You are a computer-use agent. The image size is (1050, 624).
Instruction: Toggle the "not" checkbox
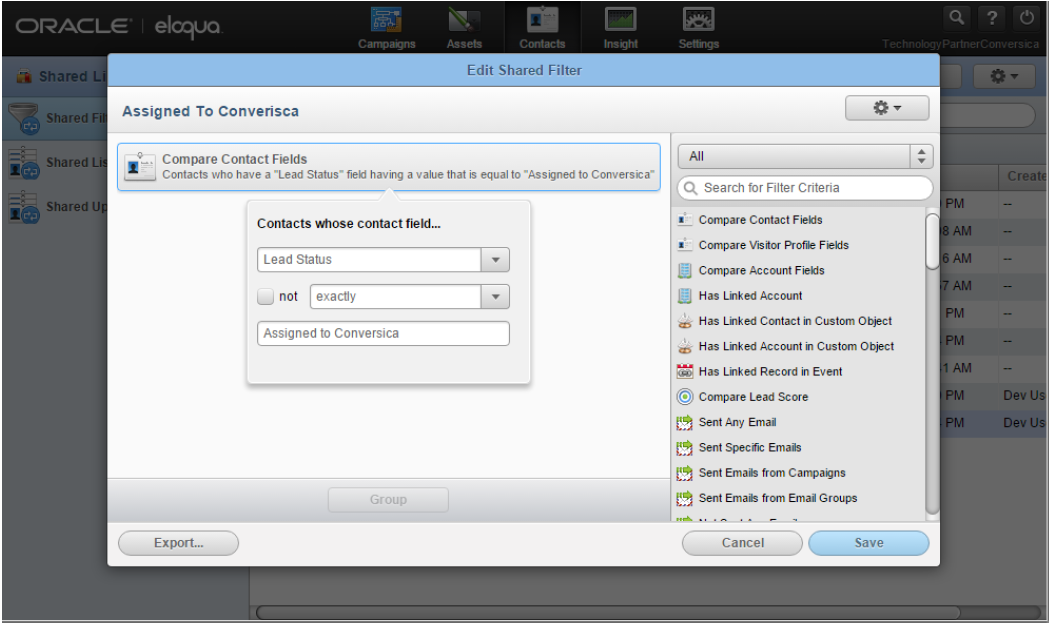(x=265, y=297)
